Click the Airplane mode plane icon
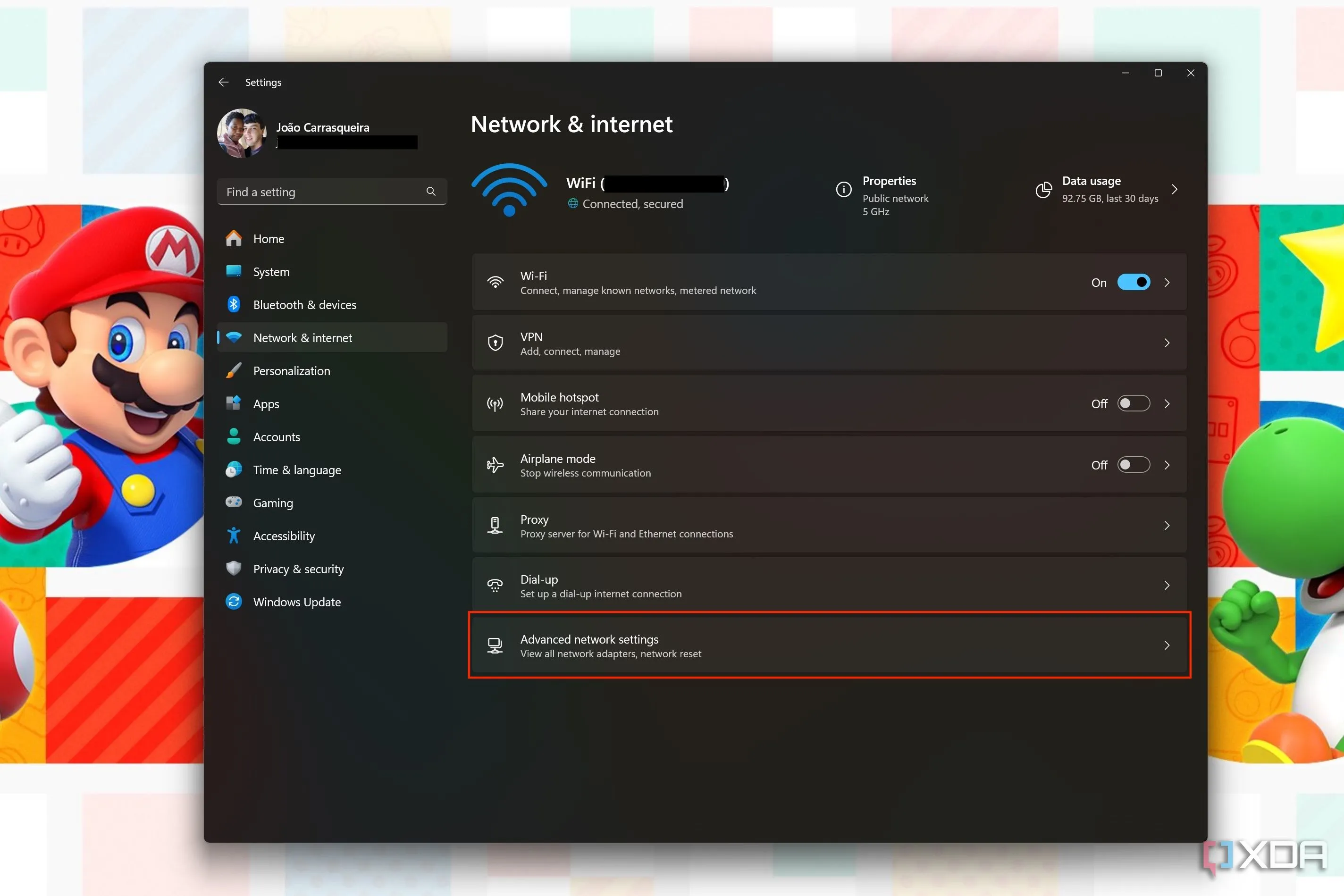This screenshot has height=896, width=1344. pos(495,465)
